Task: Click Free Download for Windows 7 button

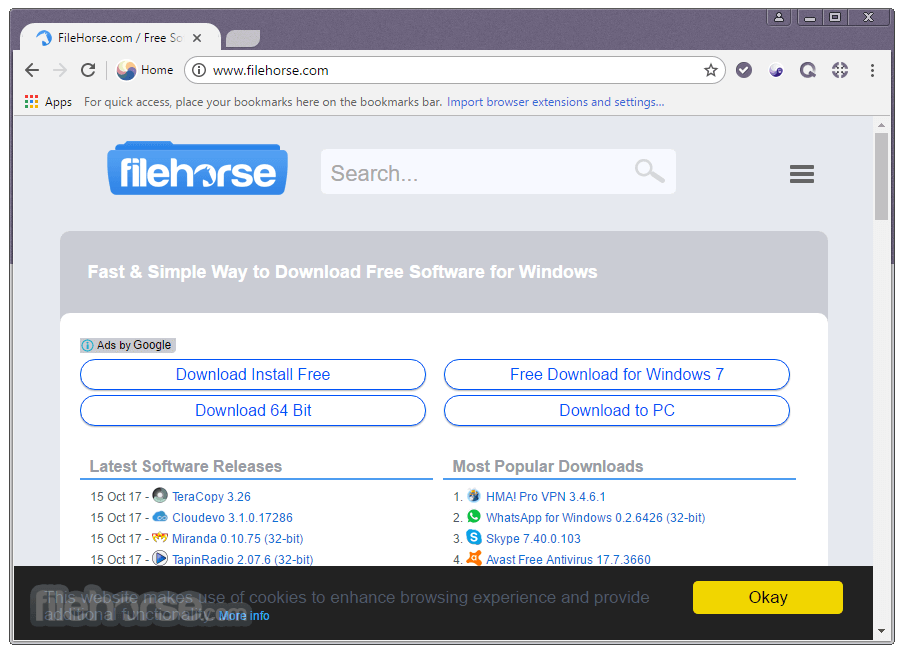Action: pyautogui.click(x=617, y=374)
